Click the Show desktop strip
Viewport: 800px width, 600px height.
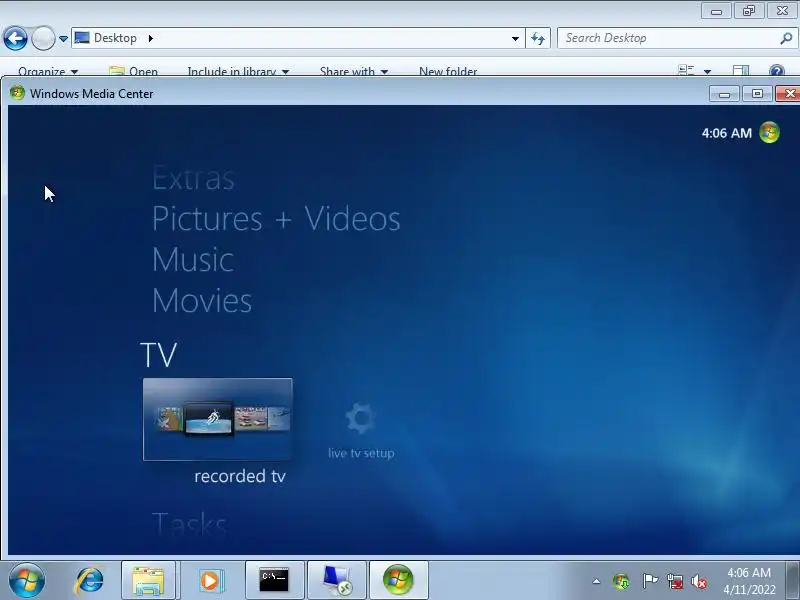tap(793, 581)
